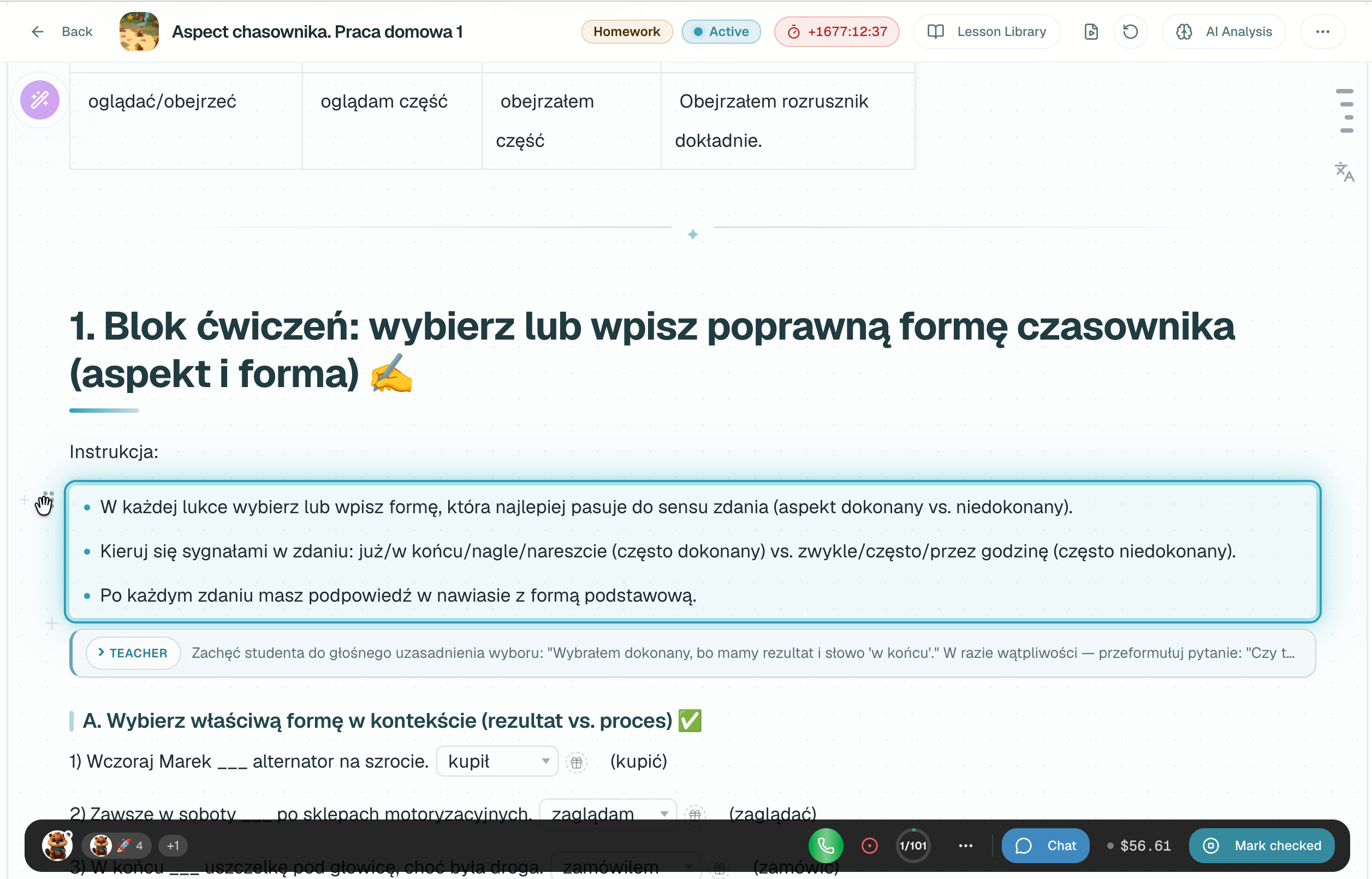
Task: Open AI Analysis
Action: point(1224,32)
